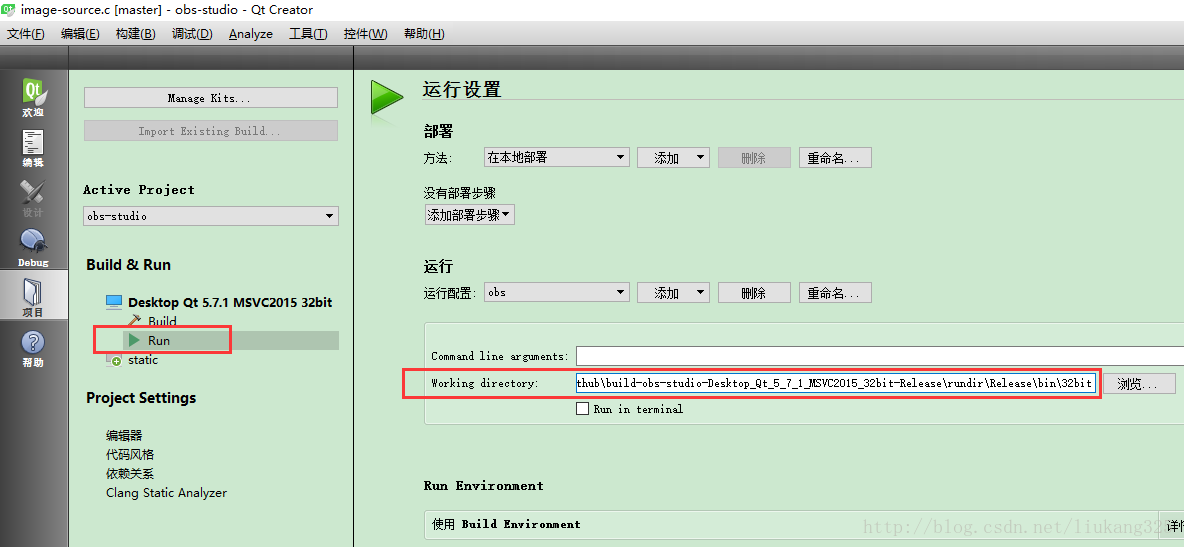Open the deploy 添加 dropdown button
The width and height of the screenshot is (1184, 547).
[673, 157]
